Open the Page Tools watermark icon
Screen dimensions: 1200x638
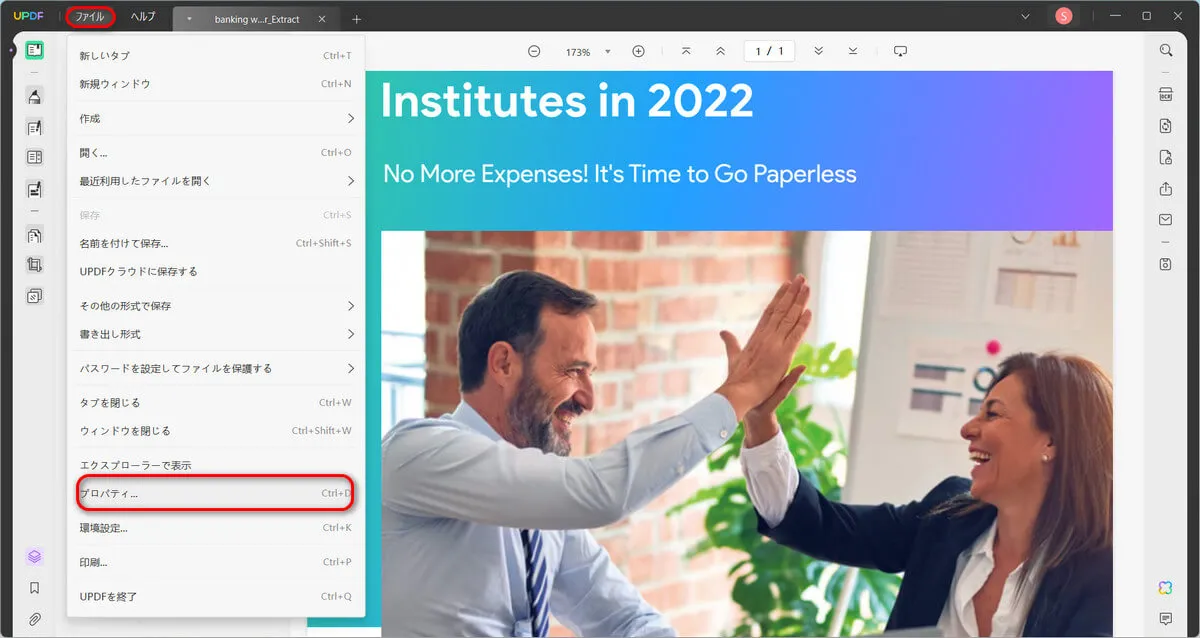tap(35, 296)
